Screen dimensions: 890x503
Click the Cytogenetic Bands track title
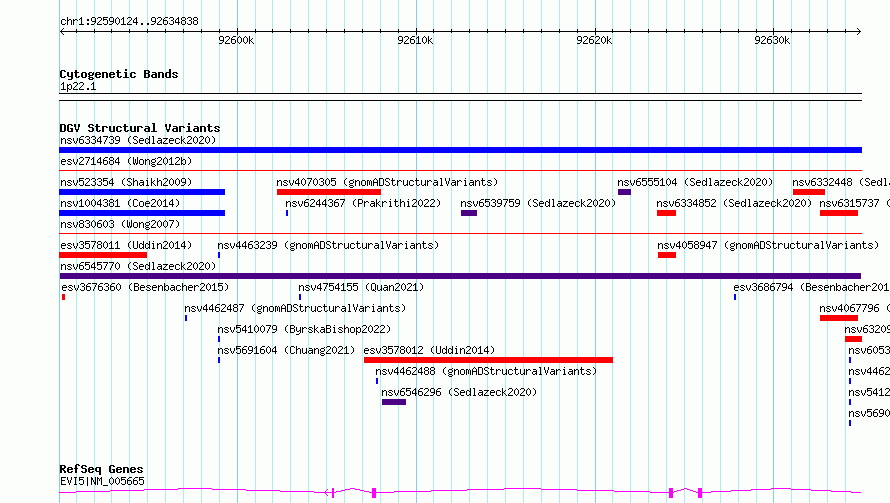point(119,74)
